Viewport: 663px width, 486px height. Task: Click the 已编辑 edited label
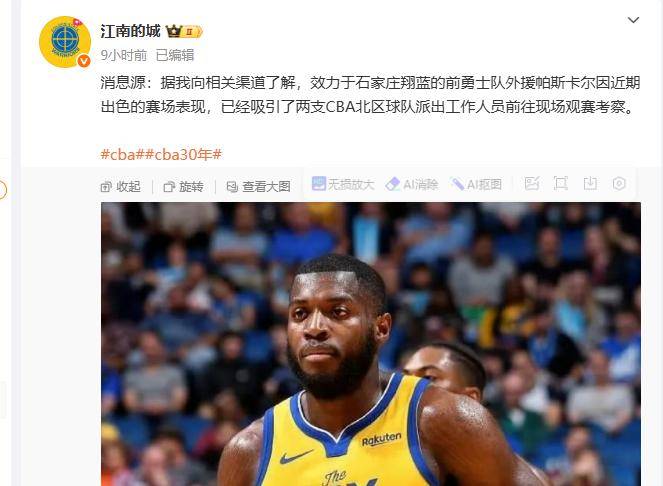coord(175,55)
